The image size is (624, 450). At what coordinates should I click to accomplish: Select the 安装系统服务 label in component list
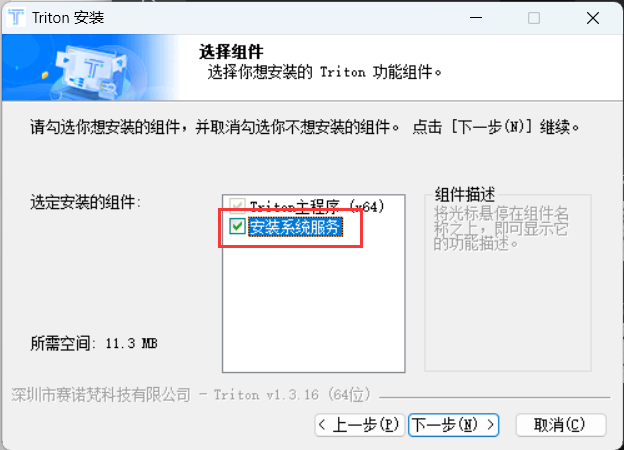295,227
